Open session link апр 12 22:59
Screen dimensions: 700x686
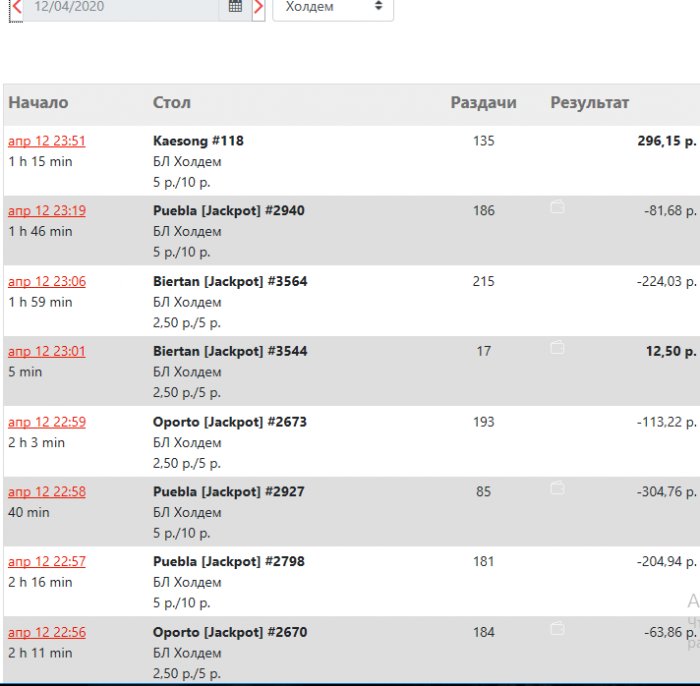47,422
